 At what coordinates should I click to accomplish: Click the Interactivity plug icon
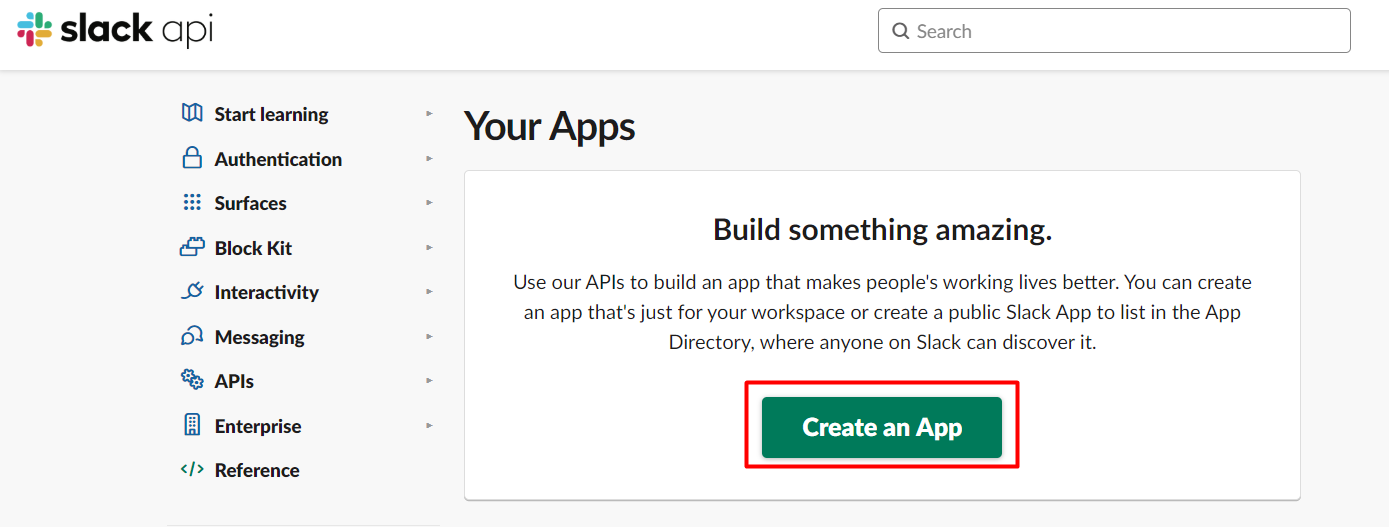coord(192,292)
